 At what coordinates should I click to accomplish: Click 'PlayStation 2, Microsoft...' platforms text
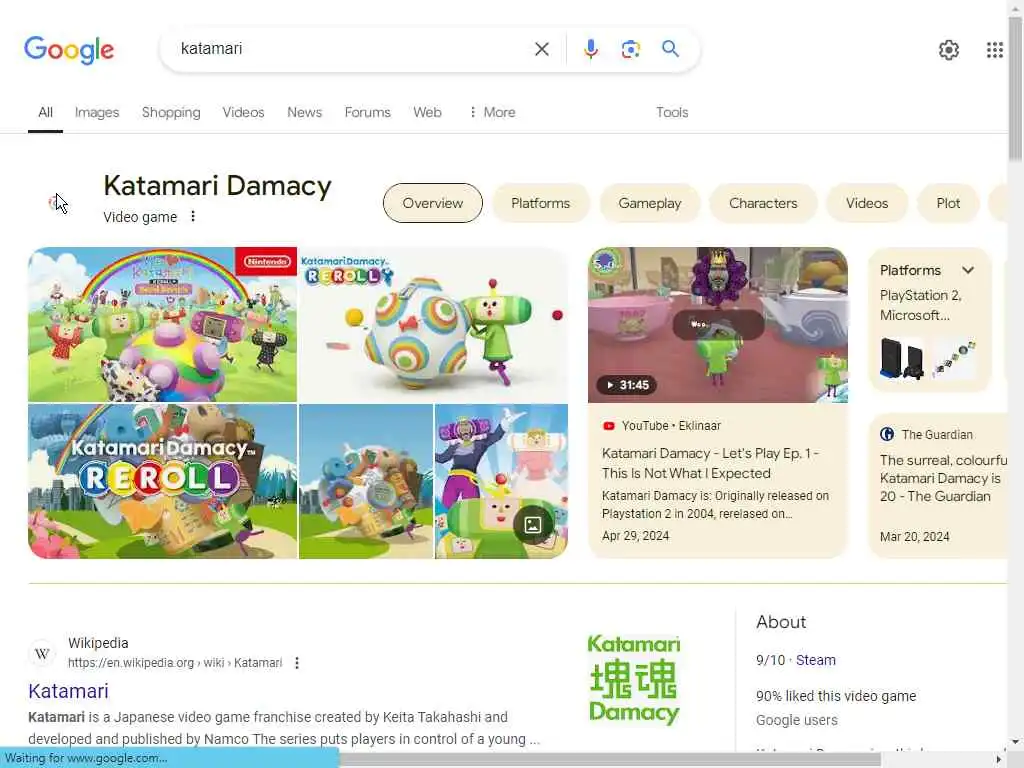coord(920,305)
